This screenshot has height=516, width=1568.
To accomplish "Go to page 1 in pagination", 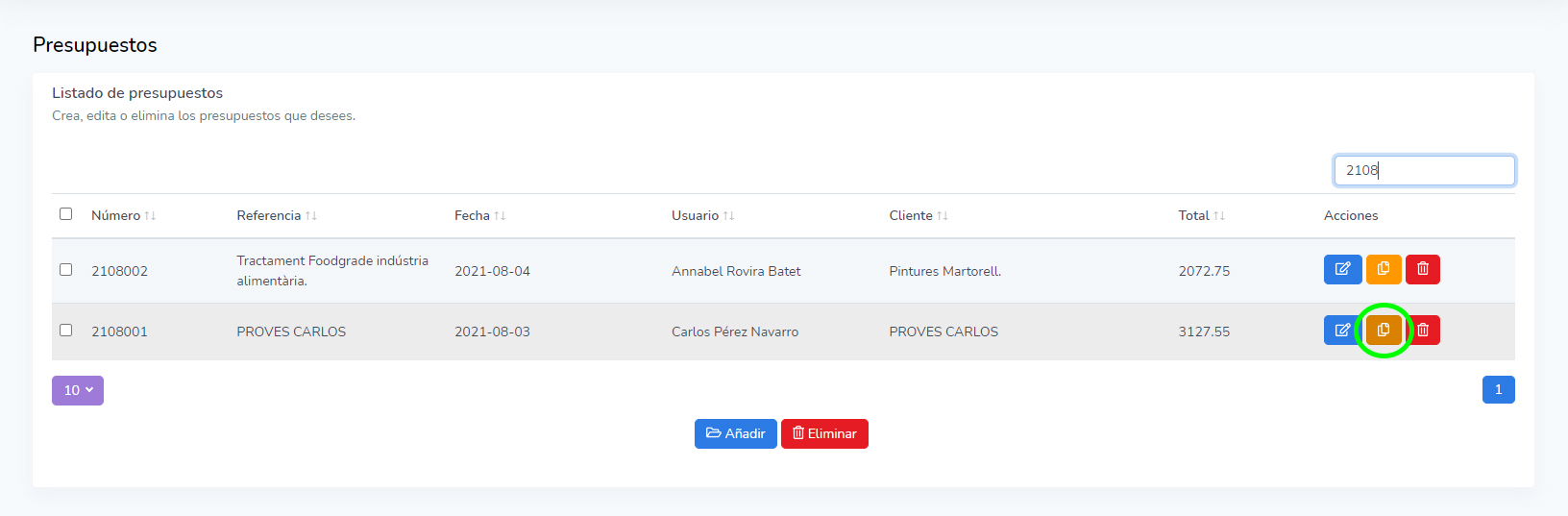I will coord(1498,390).
